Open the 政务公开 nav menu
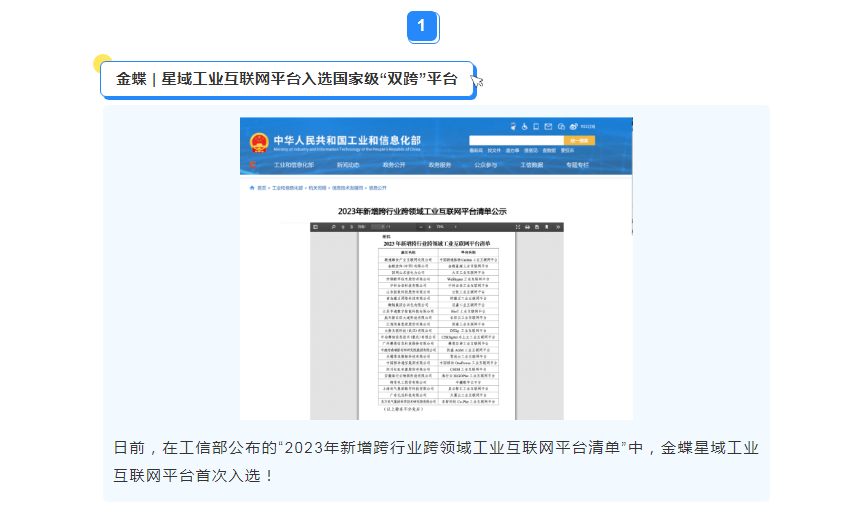The height and width of the screenshot is (527, 863). click(x=394, y=165)
